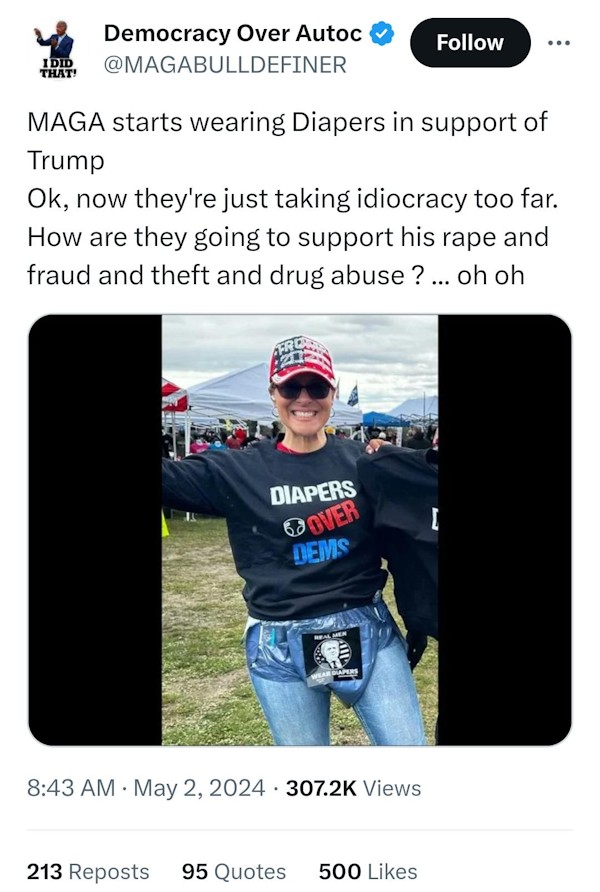View the 500 Likes list
600x892 pixels.
coord(367,872)
